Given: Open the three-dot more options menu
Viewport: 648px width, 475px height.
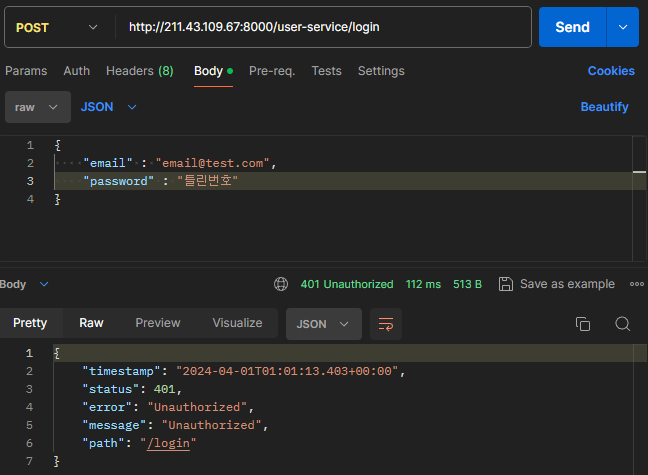Looking at the screenshot, I should coord(637,284).
